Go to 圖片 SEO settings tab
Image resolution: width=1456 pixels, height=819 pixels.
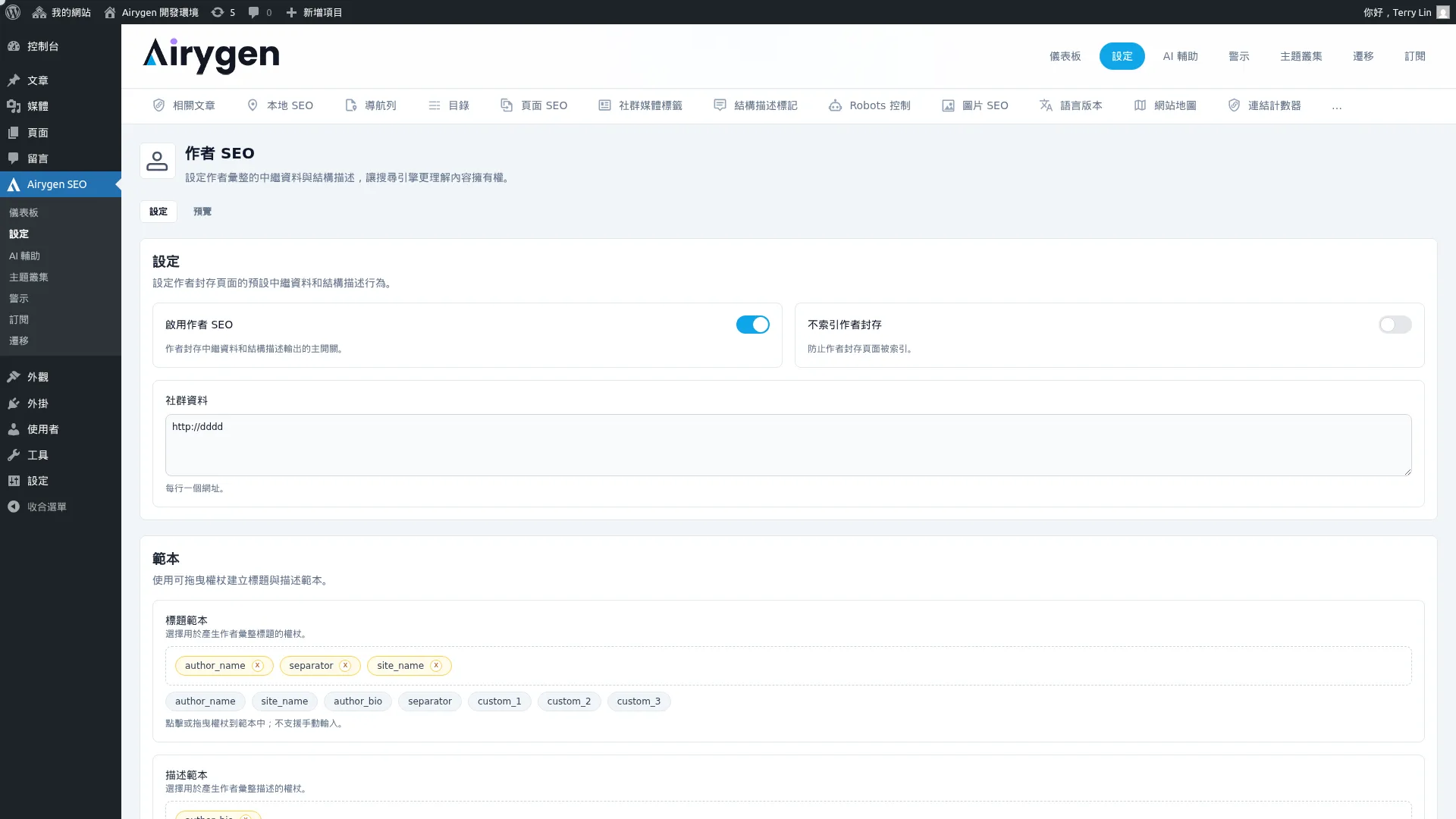(975, 105)
